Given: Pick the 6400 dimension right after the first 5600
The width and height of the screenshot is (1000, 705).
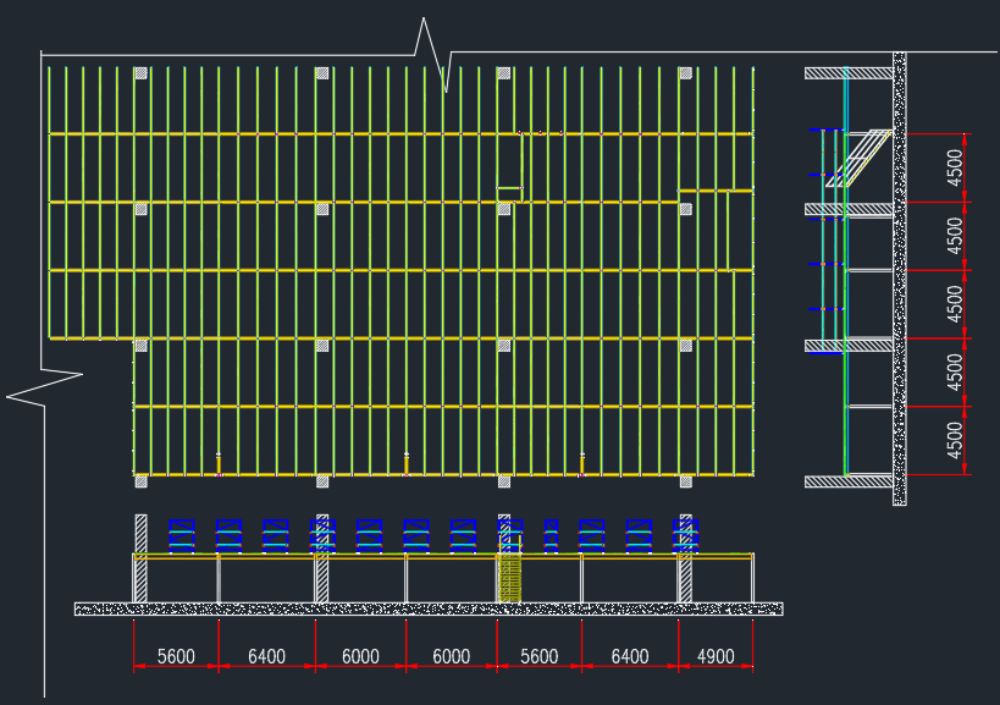Looking at the screenshot, I should 267,656.
